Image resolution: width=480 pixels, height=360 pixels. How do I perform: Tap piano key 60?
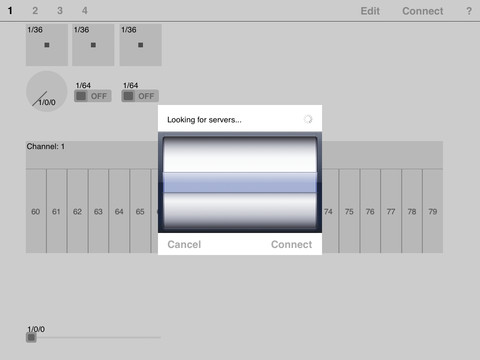click(x=36, y=211)
